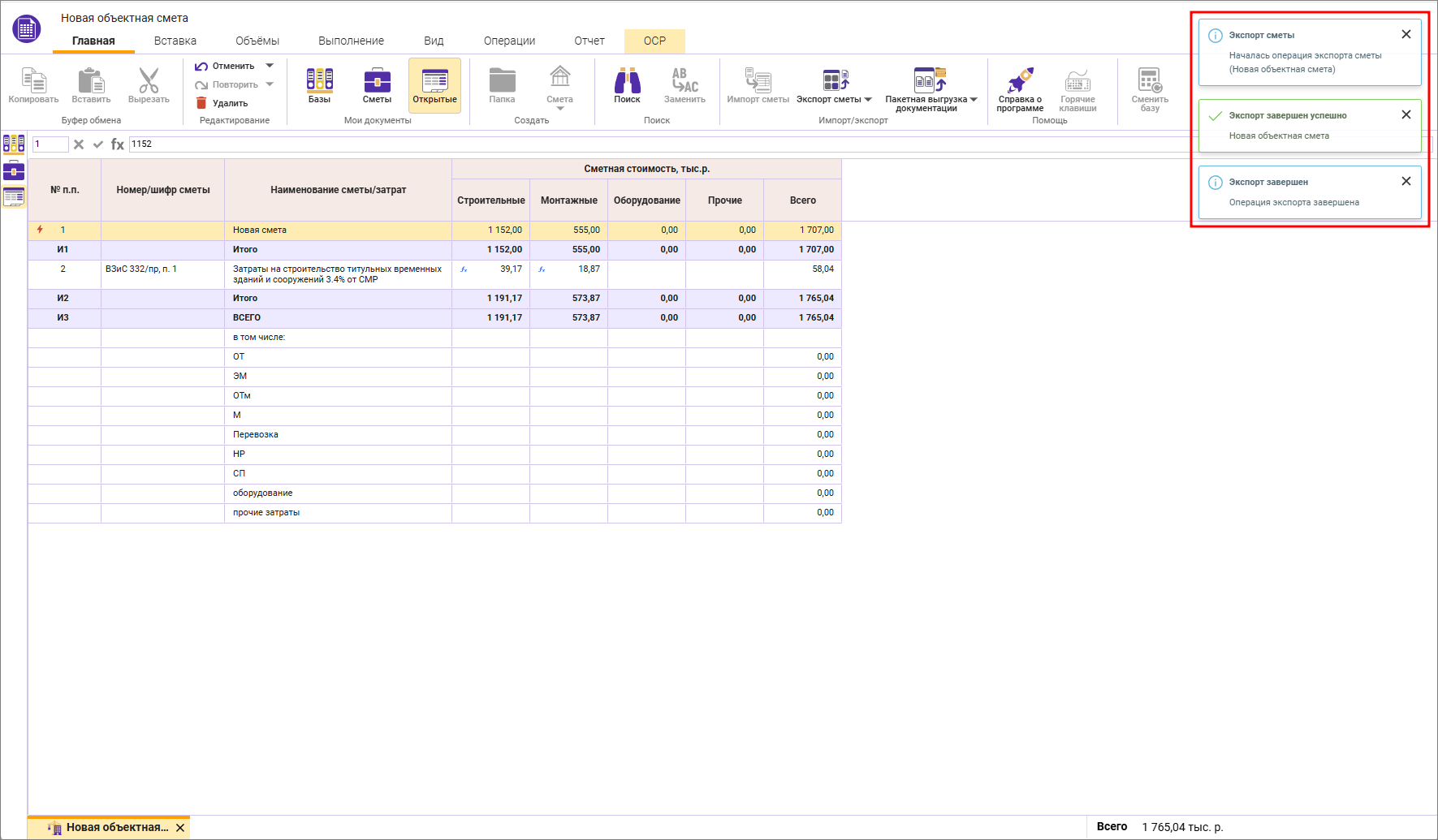Switch to the Объёмы ribbon tab
Screen dimensions: 1438x840
tap(257, 41)
